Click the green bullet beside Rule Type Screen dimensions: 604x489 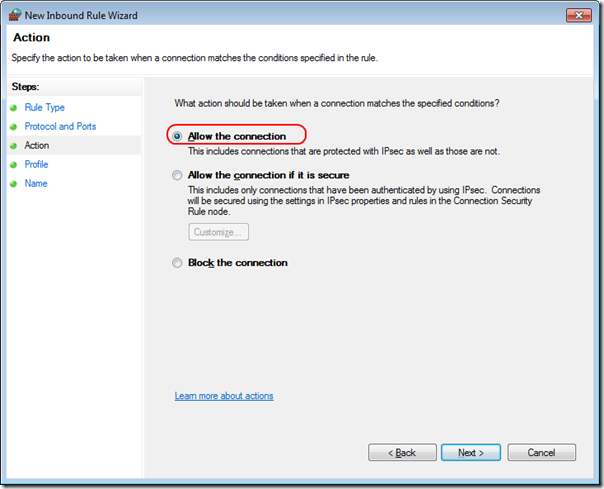tap(14, 108)
